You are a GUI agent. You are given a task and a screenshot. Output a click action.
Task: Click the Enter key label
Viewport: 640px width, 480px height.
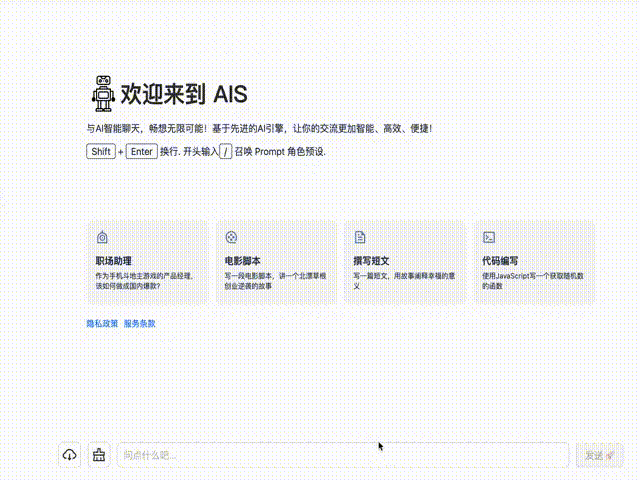coord(142,151)
